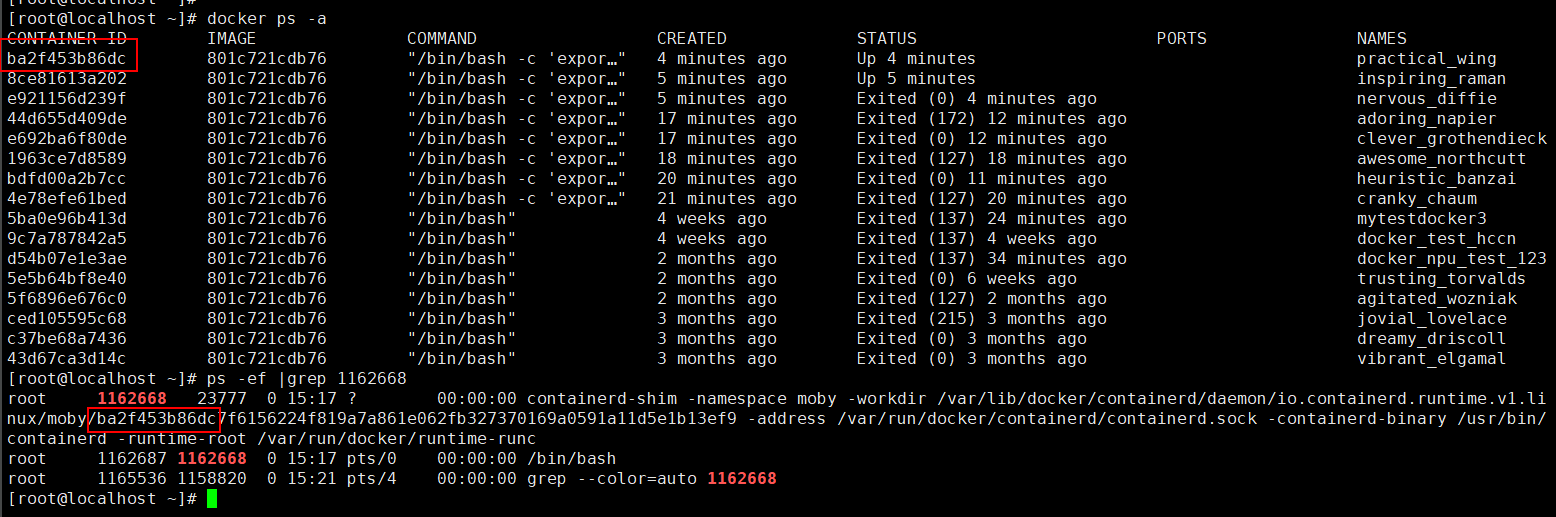Image resolution: width=1556 pixels, height=517 pixels.
Task: Click the container name vibrant_elgamal
Action: point(1432,359)
